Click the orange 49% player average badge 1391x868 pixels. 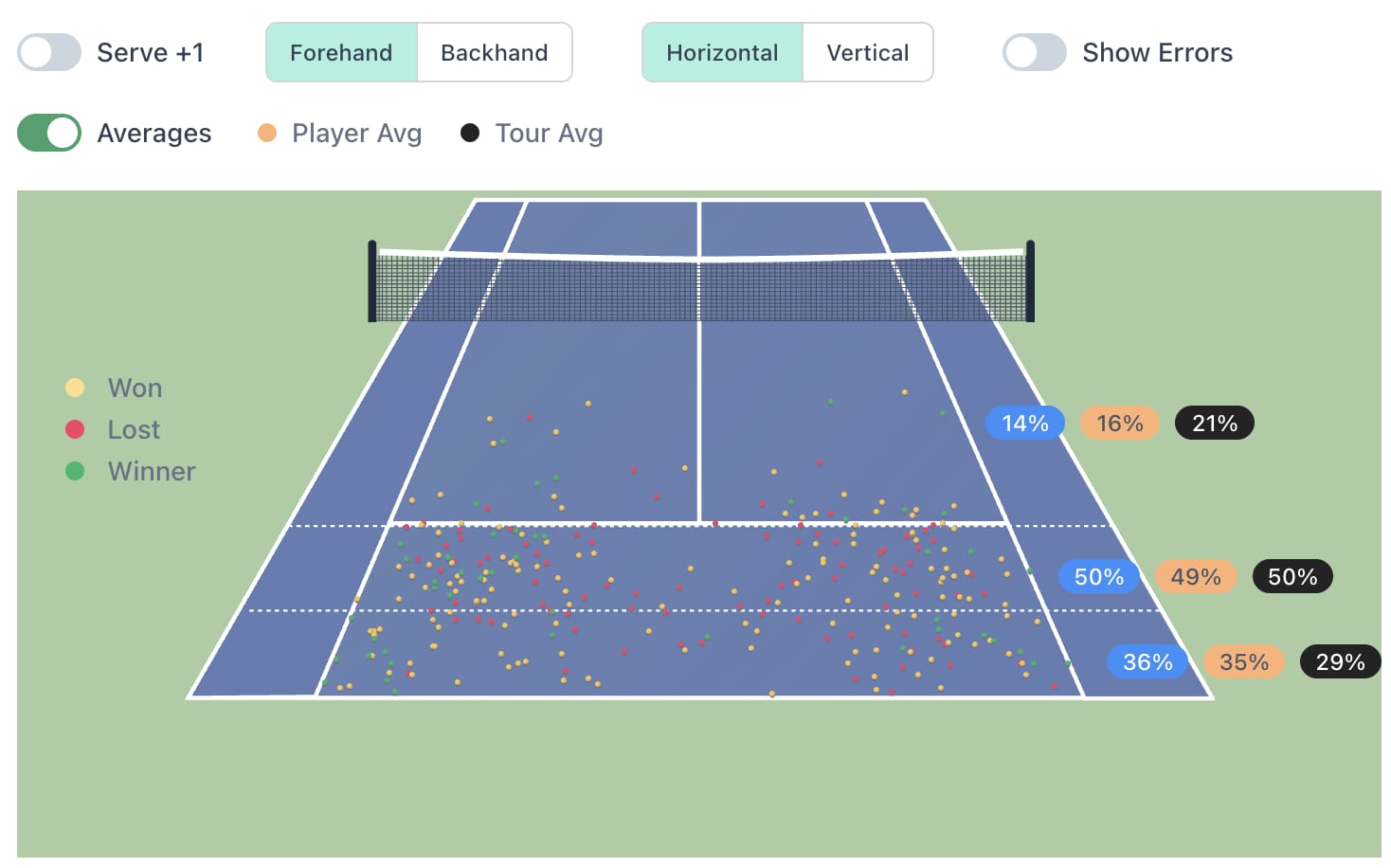[1196, 576]
